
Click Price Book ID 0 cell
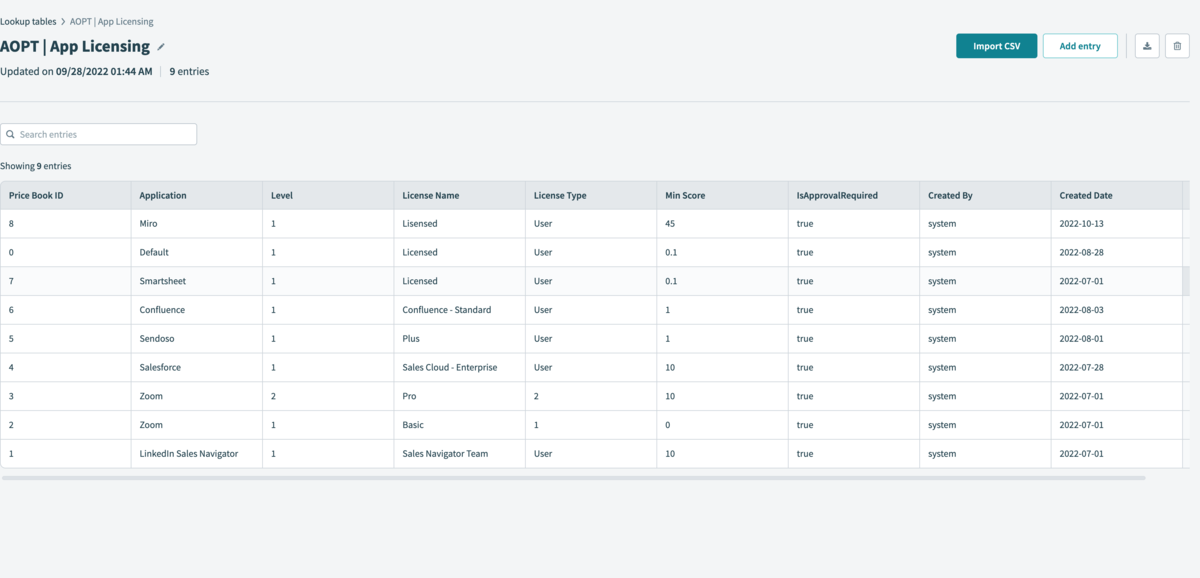click(65, 252)
